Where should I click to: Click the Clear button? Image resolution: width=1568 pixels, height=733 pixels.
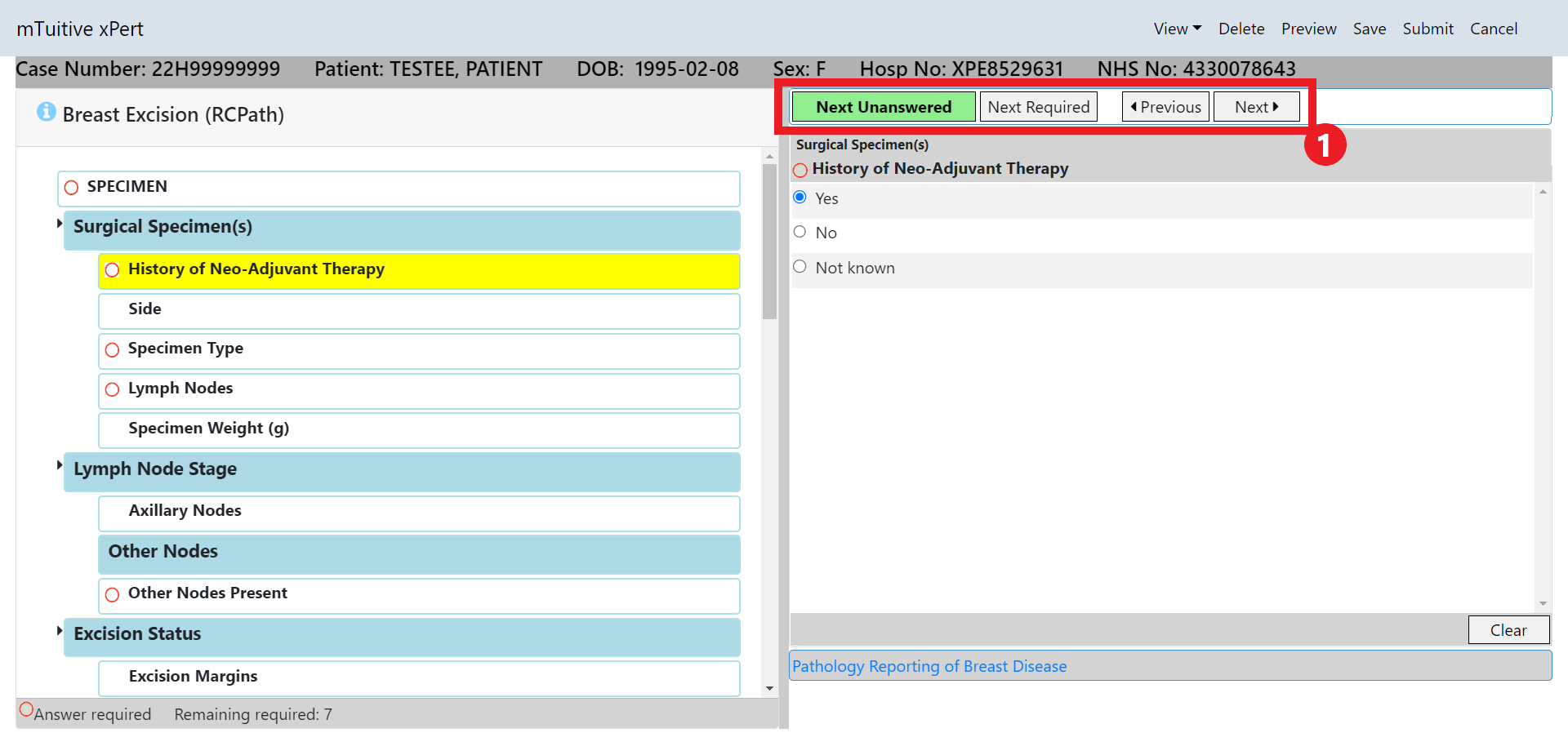click(x=1508, y=630)
